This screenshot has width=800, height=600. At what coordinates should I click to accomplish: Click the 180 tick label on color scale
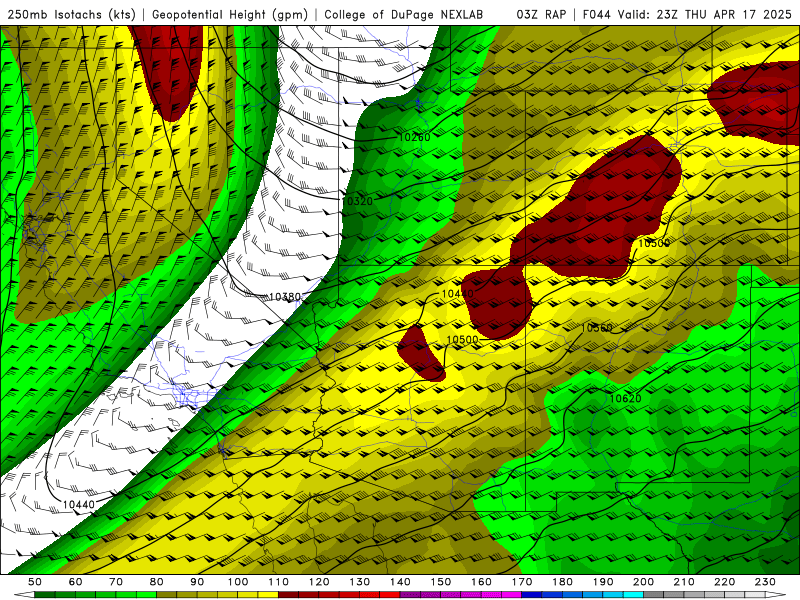pos(562,582)
